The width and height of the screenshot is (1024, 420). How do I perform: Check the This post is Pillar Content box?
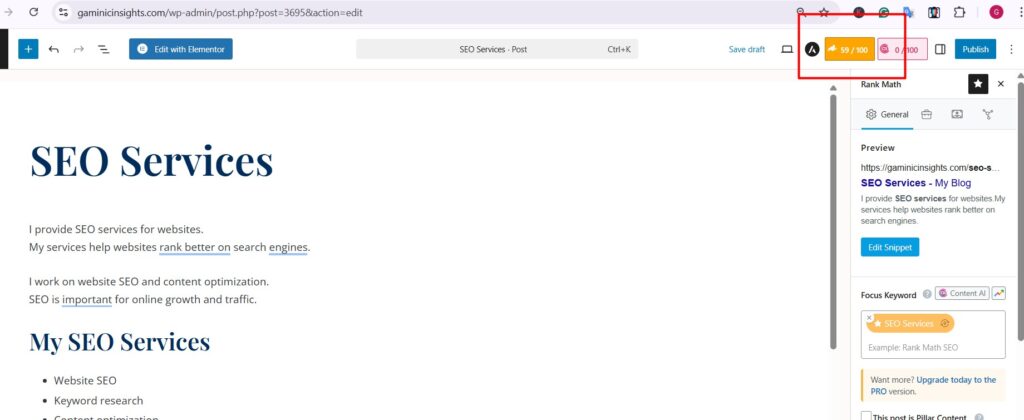[x=866, y=415]
